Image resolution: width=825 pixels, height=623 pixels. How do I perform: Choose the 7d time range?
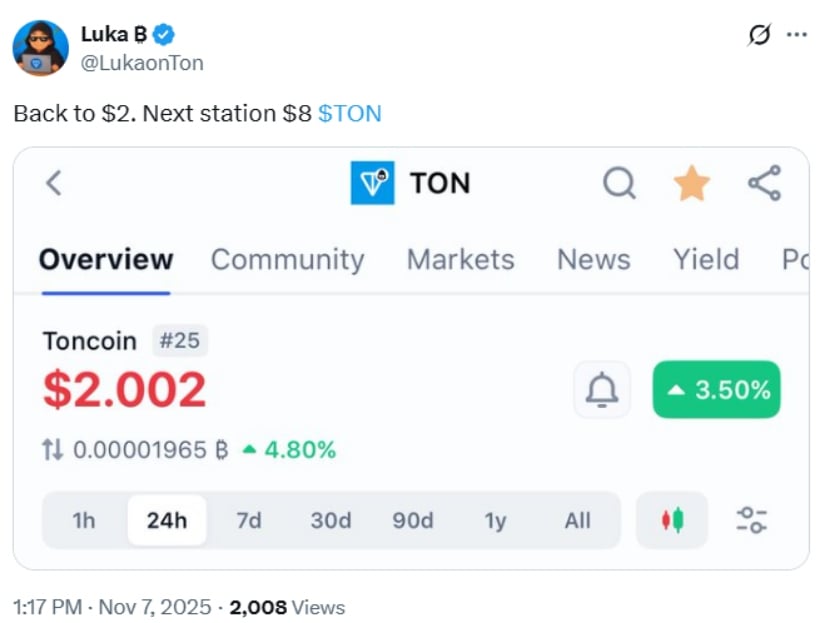coord(248,520)
